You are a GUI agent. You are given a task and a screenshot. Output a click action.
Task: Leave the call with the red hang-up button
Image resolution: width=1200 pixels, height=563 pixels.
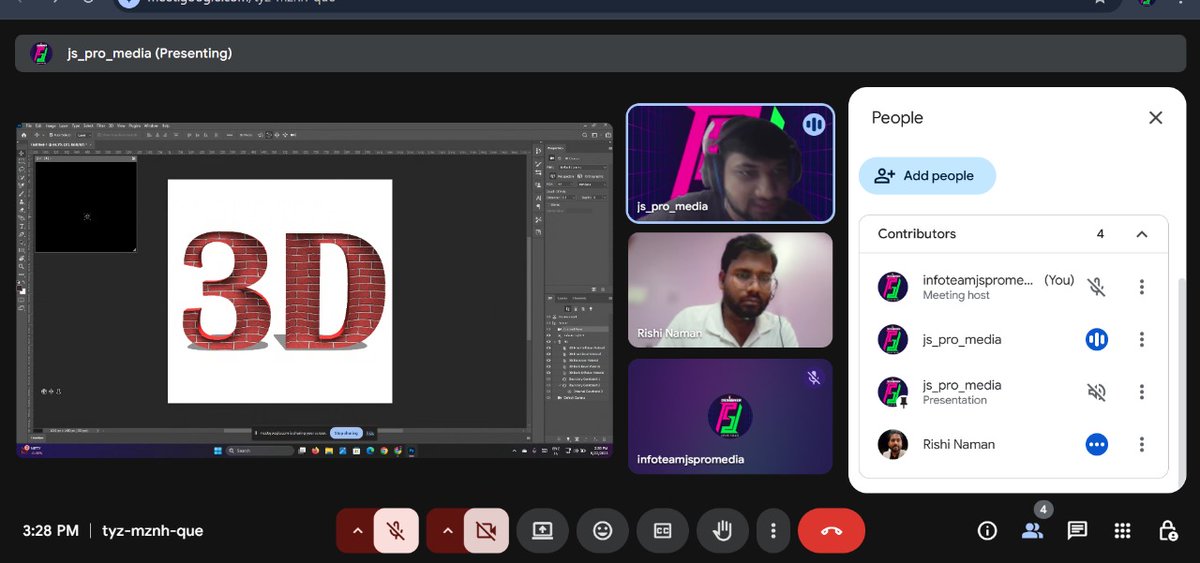(831, 531)
